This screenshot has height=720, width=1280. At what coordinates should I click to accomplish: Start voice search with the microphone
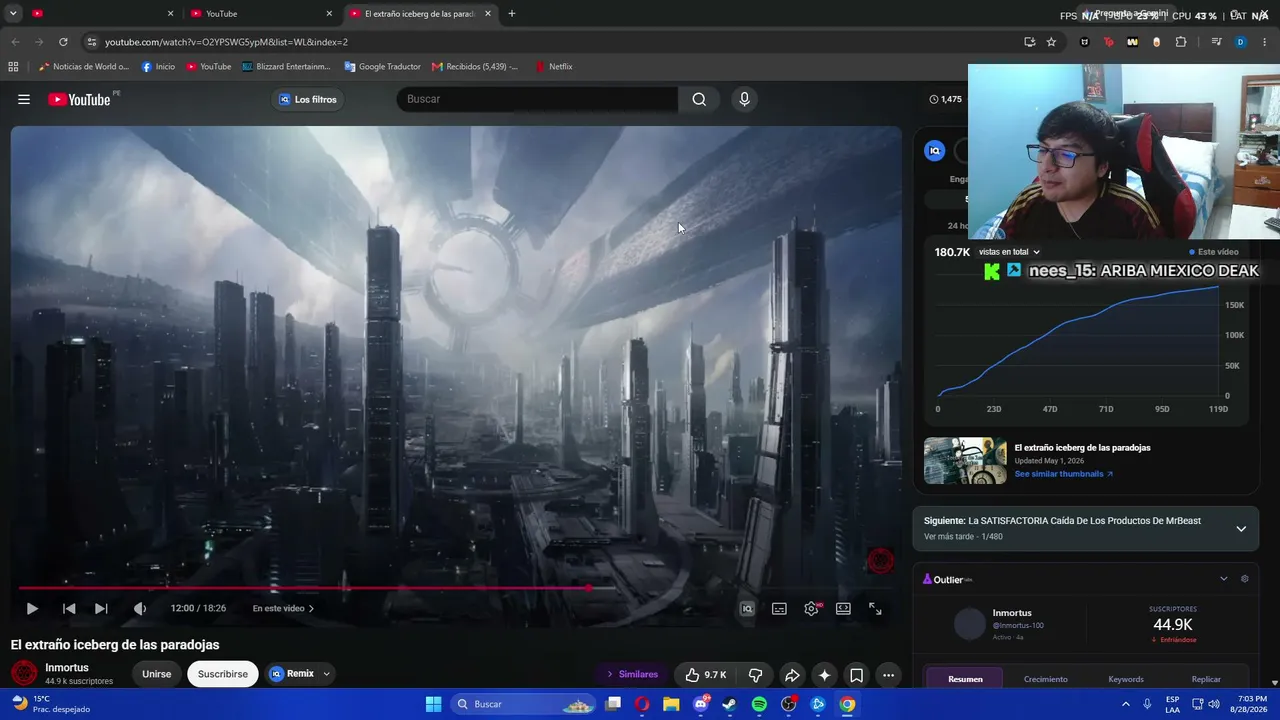coord(744,99)
